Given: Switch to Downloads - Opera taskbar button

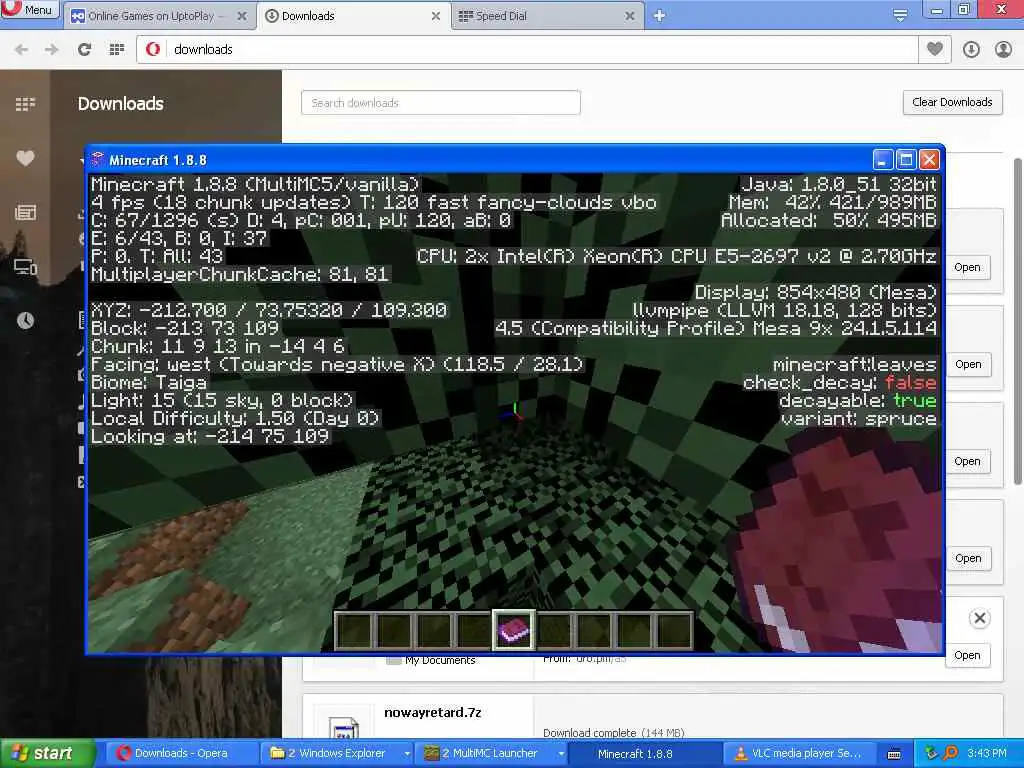Looking at the screenshot, I should (x=181, y=754).
